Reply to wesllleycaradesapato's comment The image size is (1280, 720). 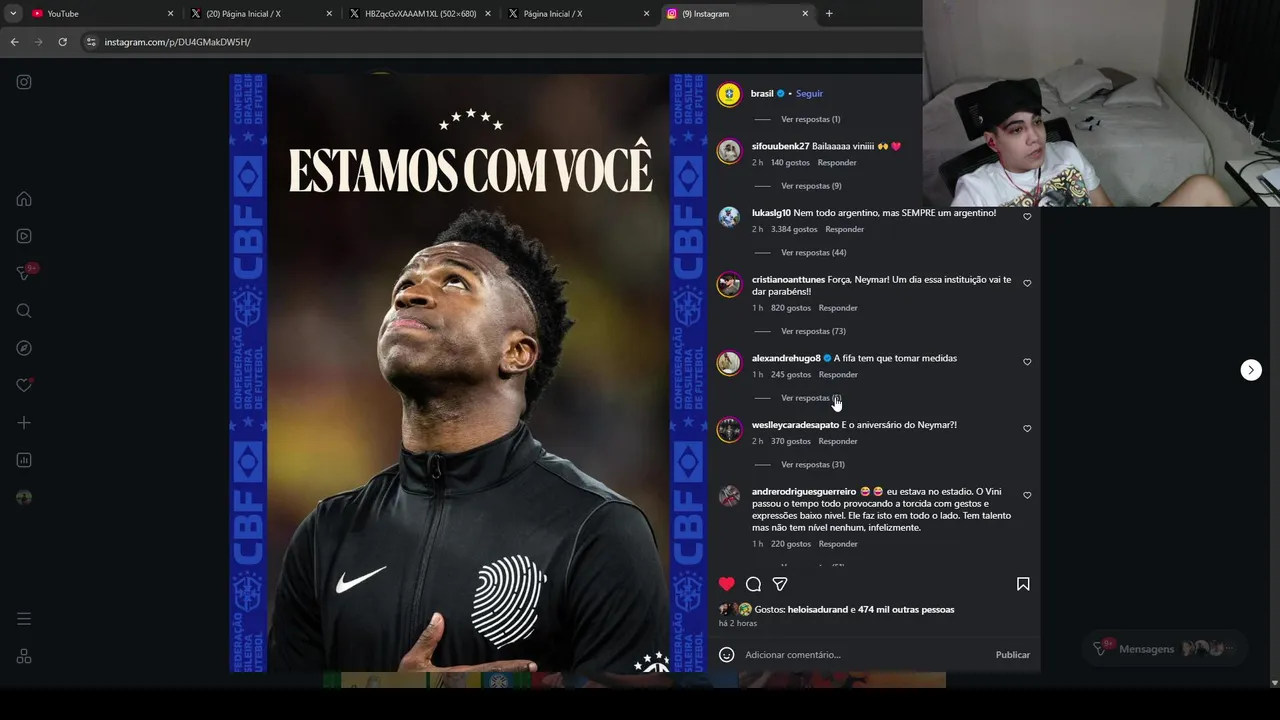[x=838, y=441]
